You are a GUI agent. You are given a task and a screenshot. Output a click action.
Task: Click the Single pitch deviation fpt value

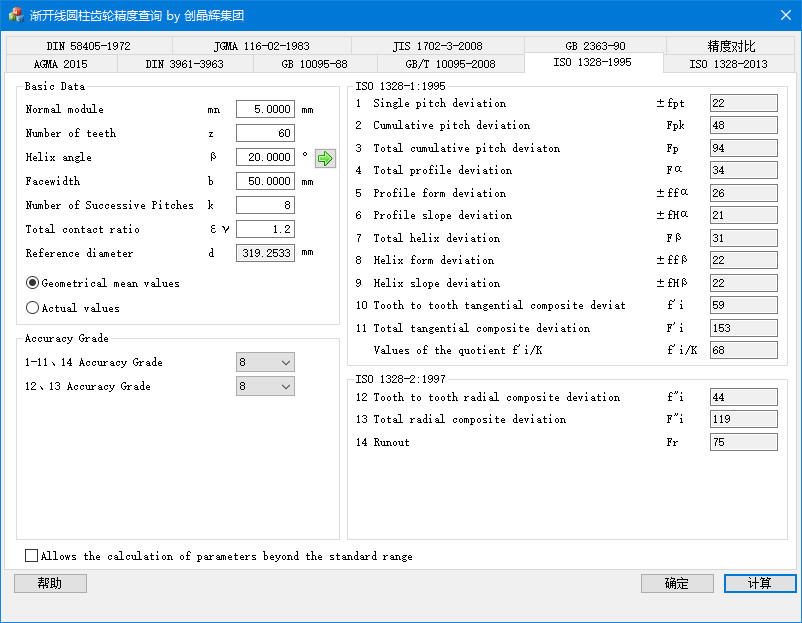coord(744,103)
